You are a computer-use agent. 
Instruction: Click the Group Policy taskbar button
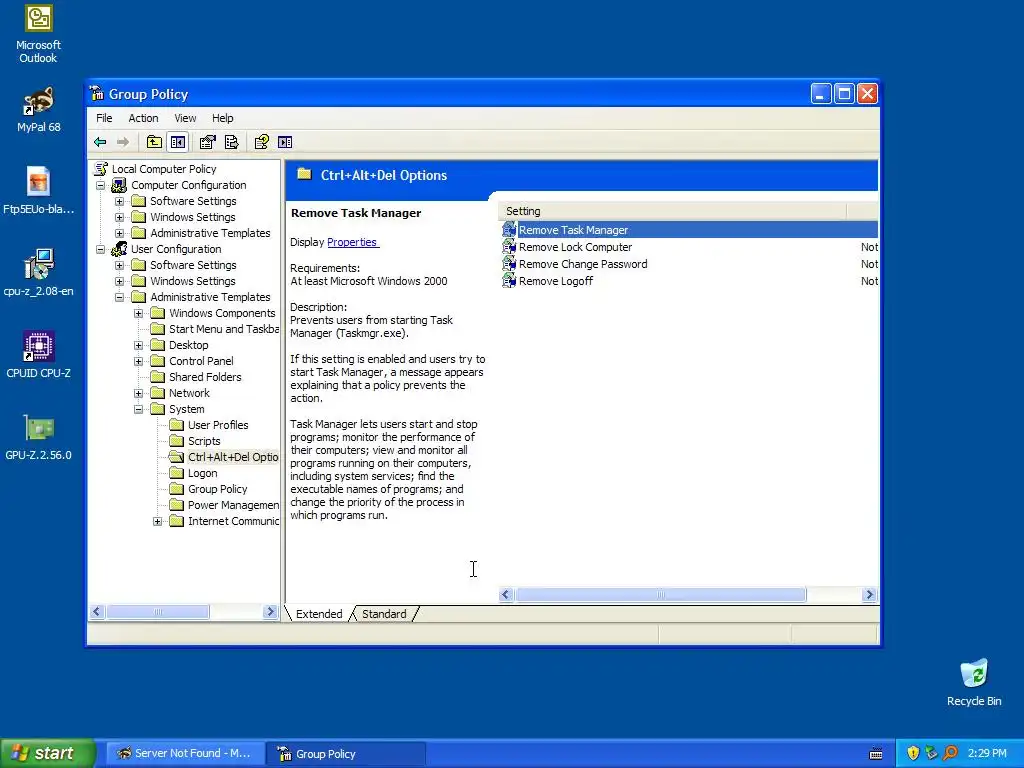347,753
